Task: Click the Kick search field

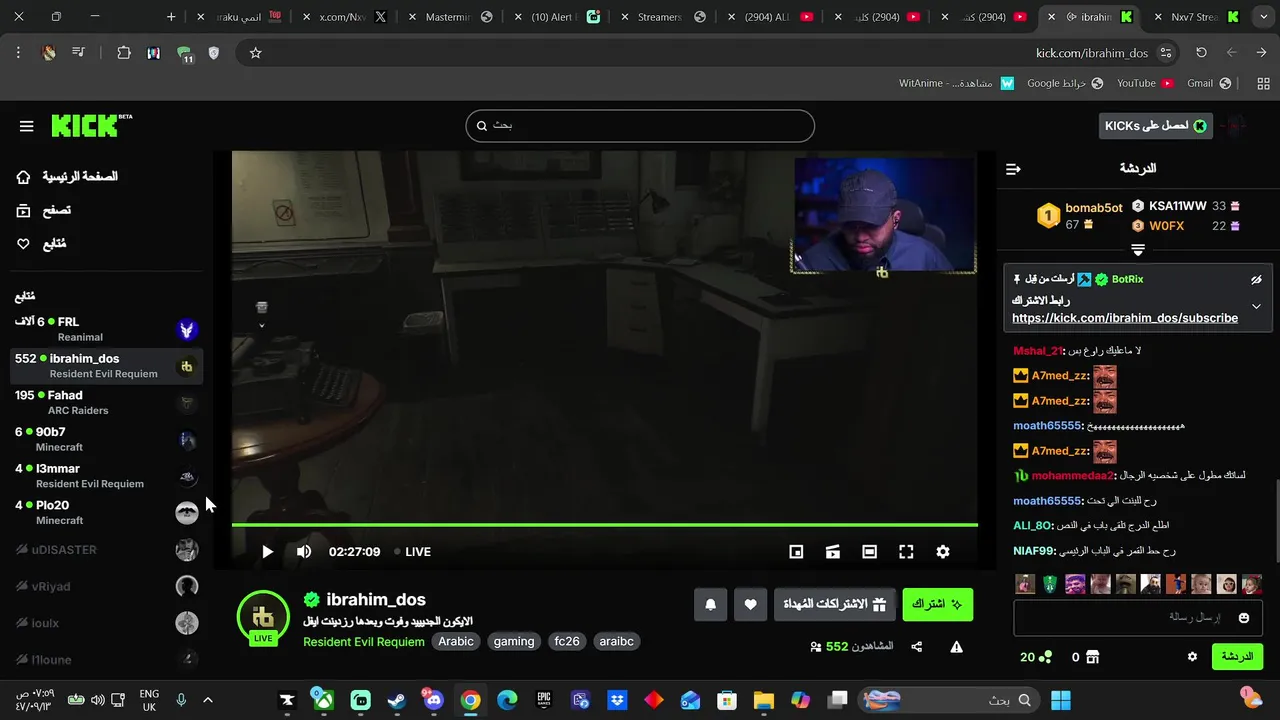Action: pos(640,126)
